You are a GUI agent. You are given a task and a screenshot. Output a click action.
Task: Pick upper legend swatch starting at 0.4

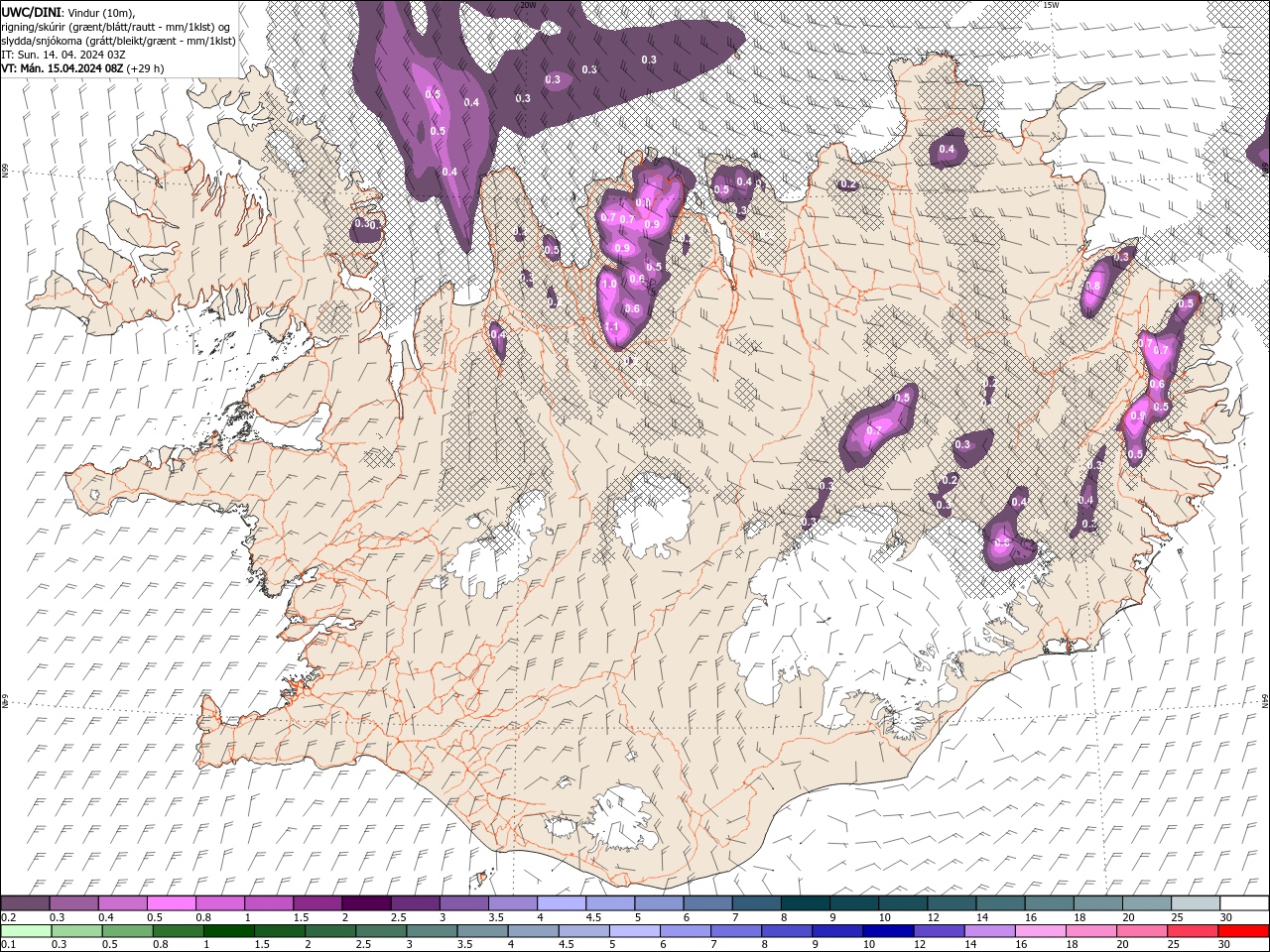[x=122, y=903]
